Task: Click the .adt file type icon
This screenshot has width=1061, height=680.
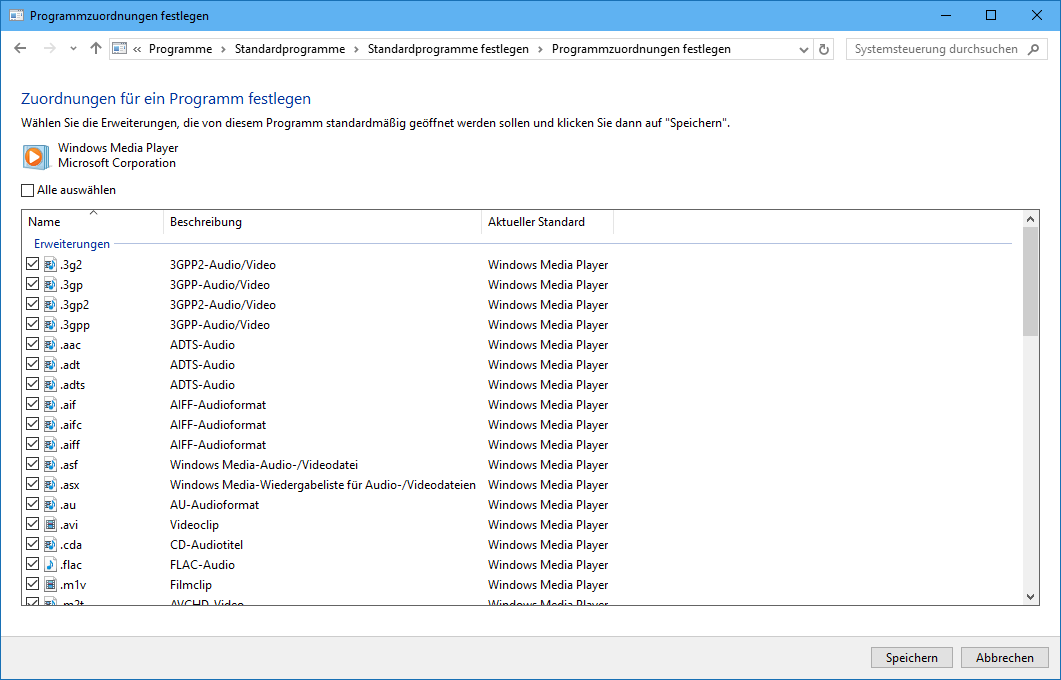Action: coord(50,365)
